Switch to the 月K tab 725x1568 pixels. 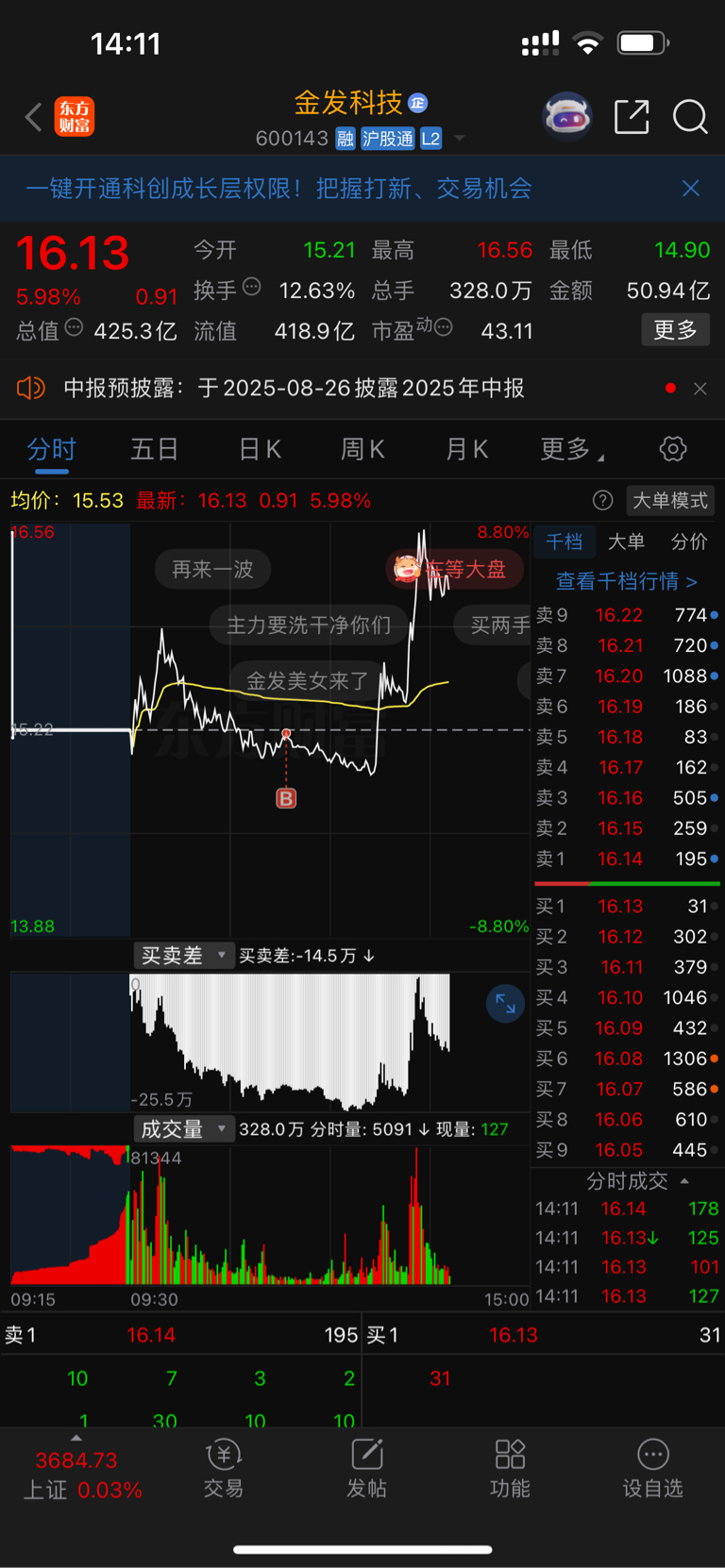[x=466, y=450]
